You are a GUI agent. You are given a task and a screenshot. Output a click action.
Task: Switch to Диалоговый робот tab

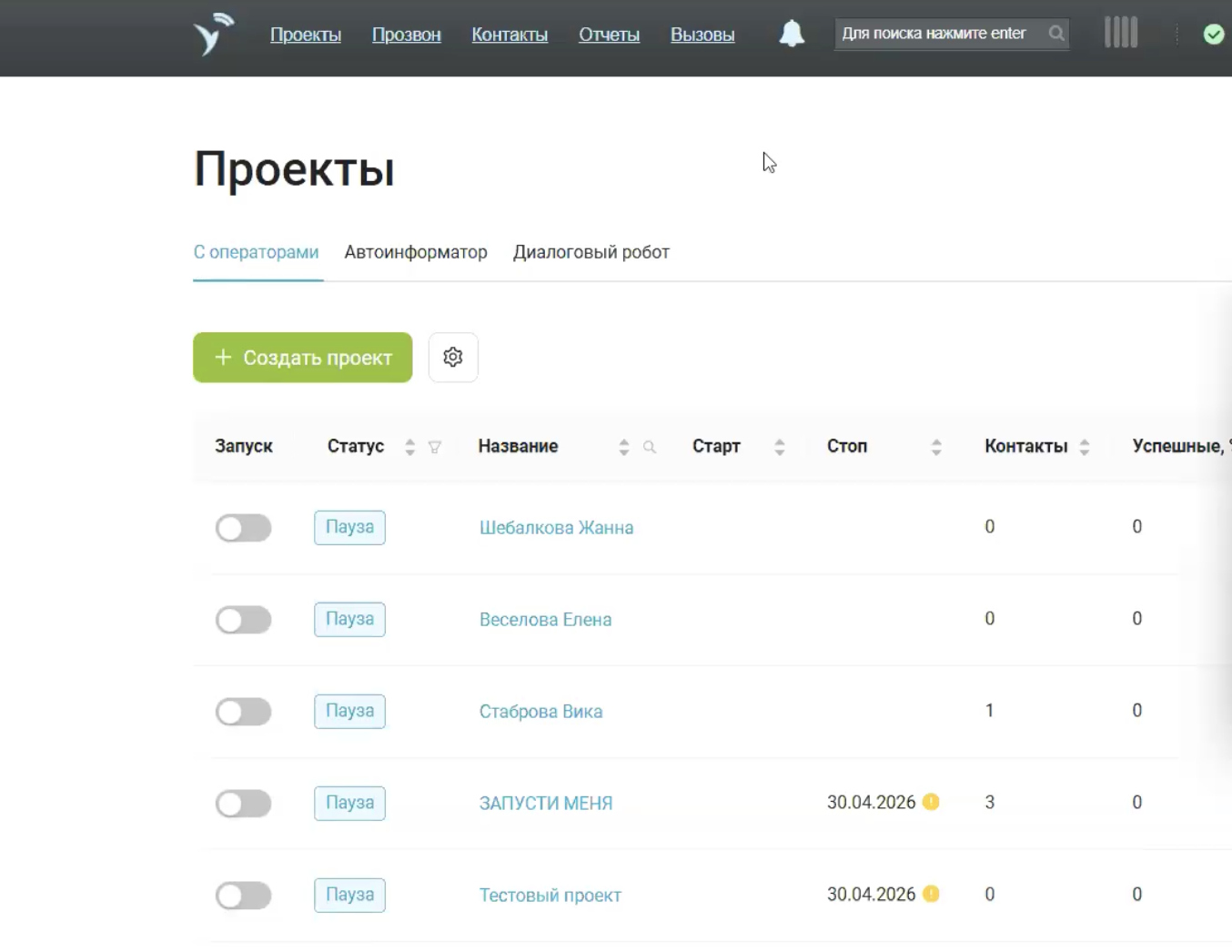591,252
